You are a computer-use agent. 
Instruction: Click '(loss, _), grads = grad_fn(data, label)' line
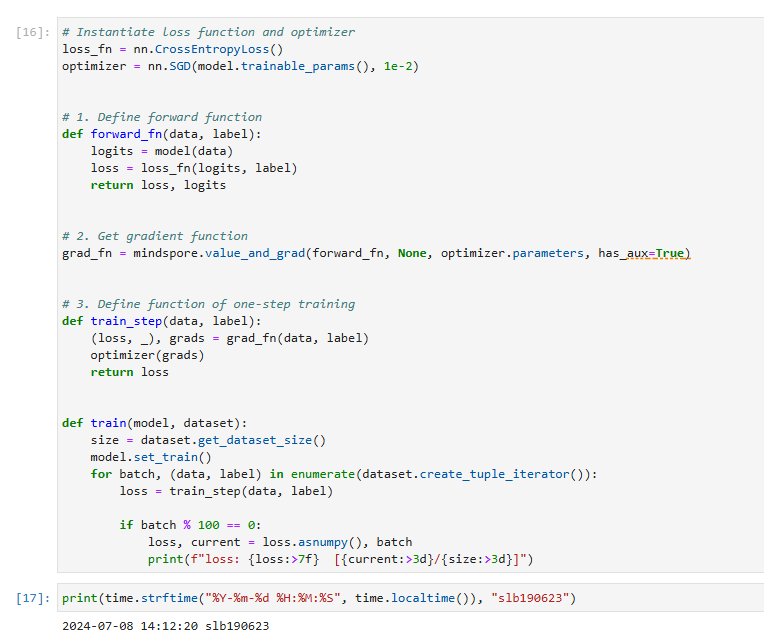coord(229,338)
